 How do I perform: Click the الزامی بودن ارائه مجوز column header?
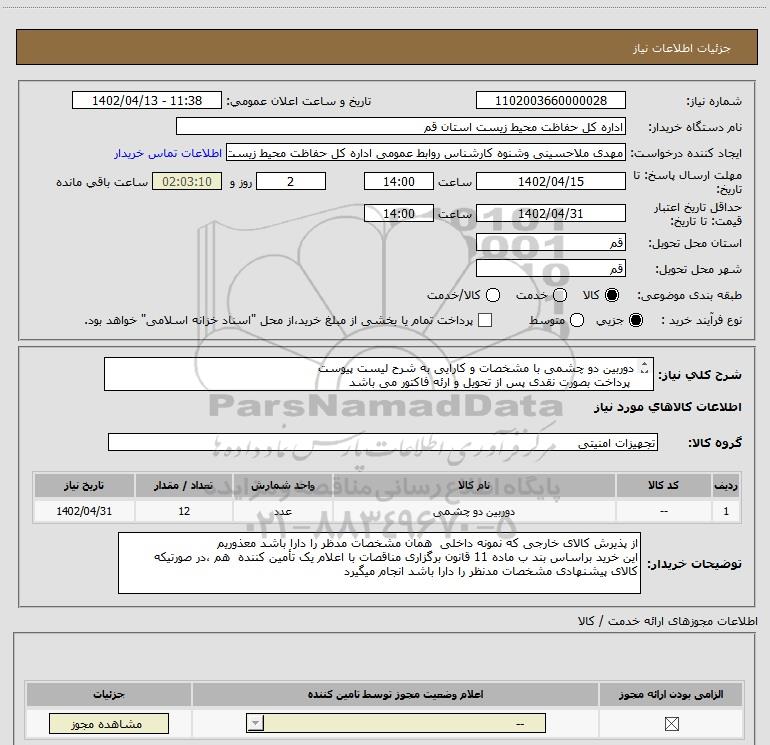click(671, 694)
